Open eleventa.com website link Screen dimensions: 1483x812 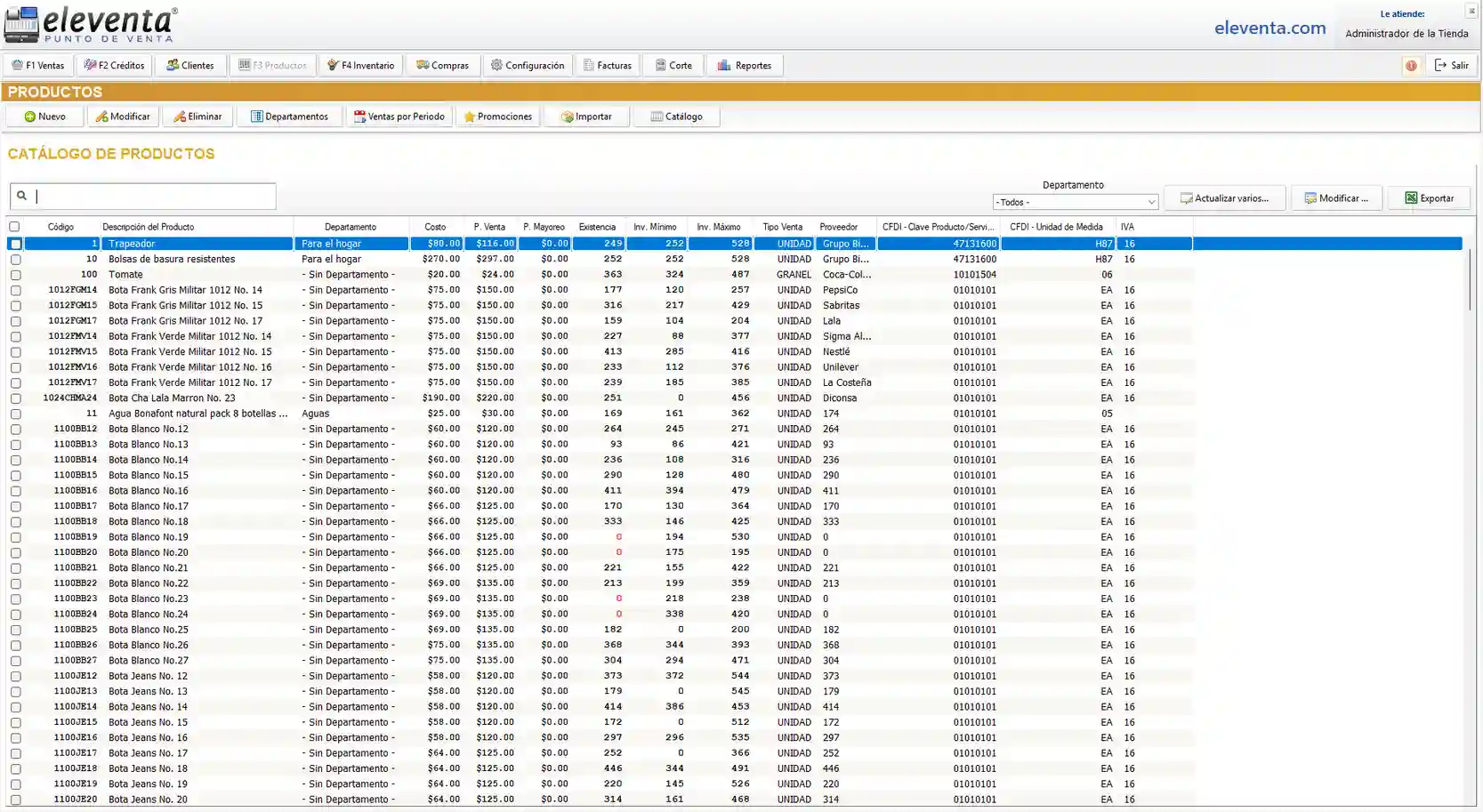[x=1269, y=28]
